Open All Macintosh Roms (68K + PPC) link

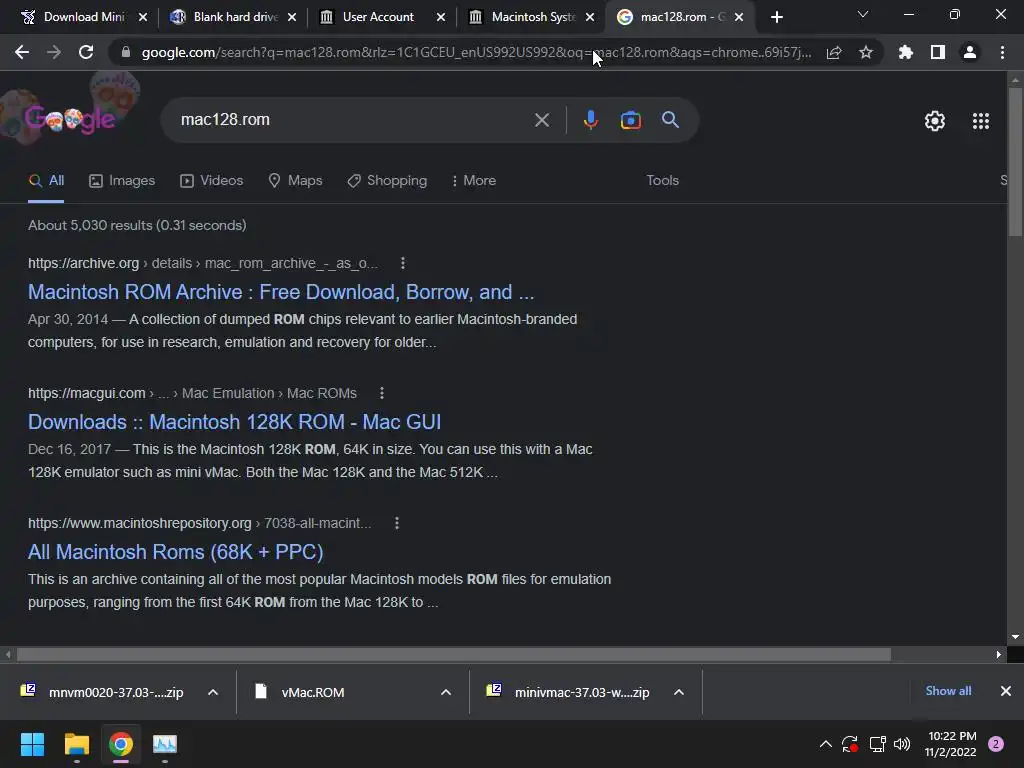tap(176, 552)
